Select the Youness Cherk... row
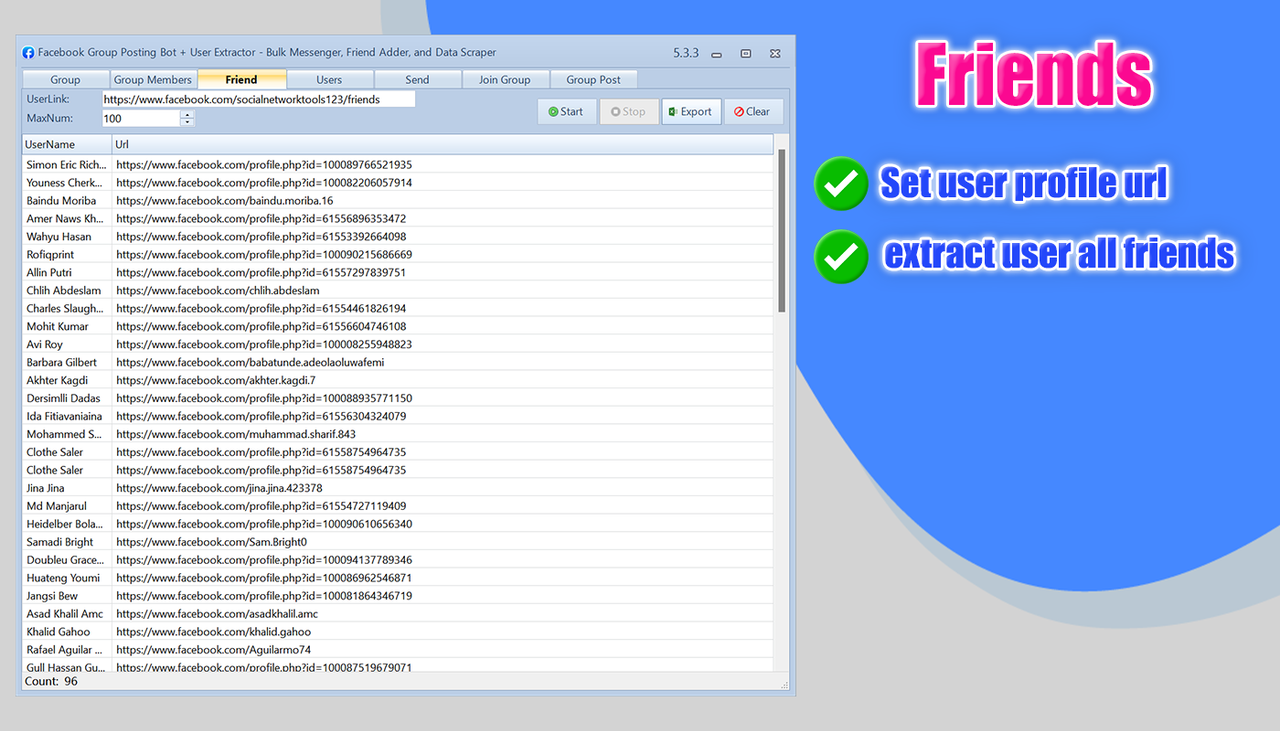Screen dimensions: 1280x731 (x=397, y=183)
